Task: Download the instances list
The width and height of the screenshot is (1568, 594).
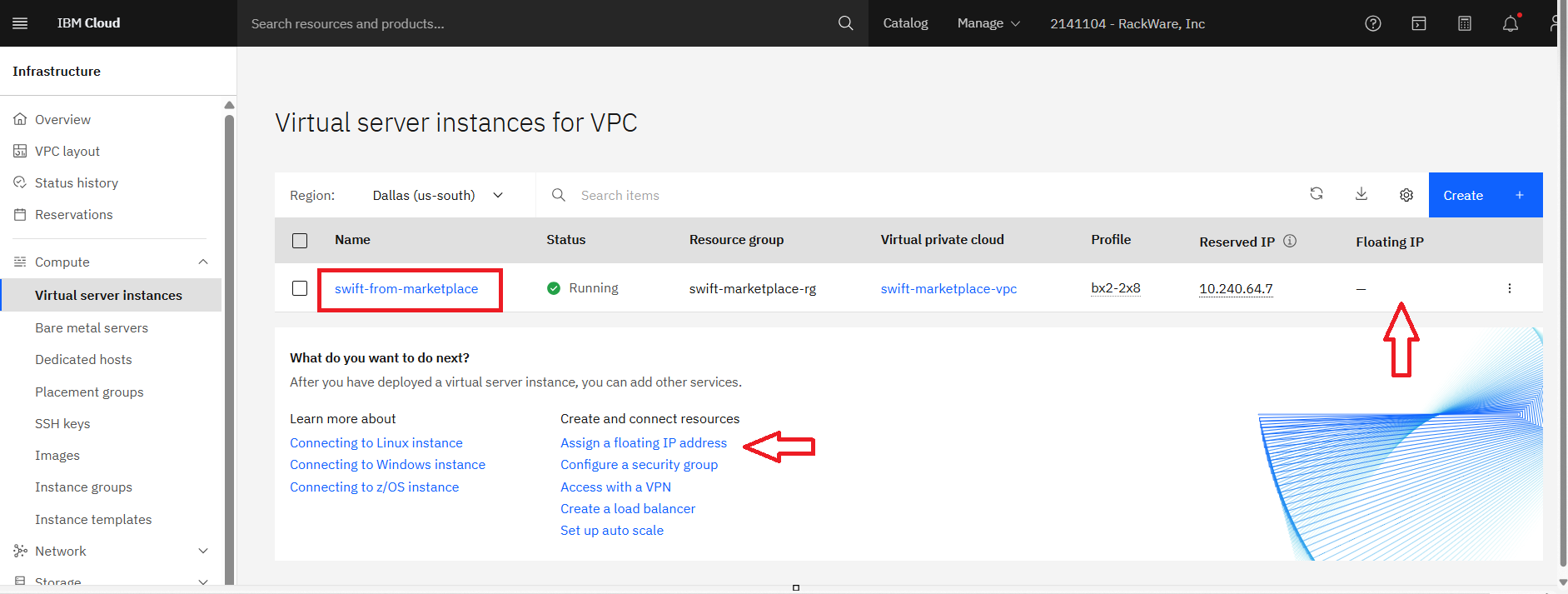Action: pos(1361,193)
